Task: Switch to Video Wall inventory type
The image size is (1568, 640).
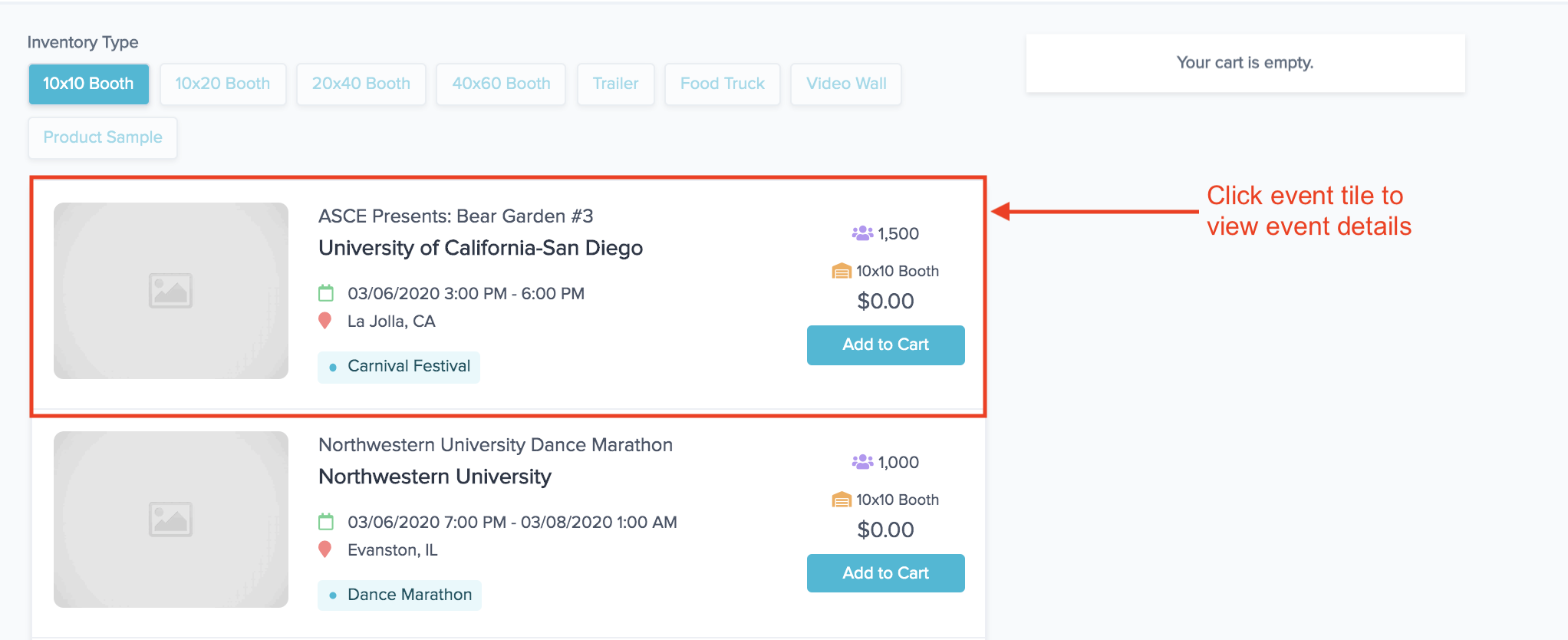Action: (x=846, y=84)
